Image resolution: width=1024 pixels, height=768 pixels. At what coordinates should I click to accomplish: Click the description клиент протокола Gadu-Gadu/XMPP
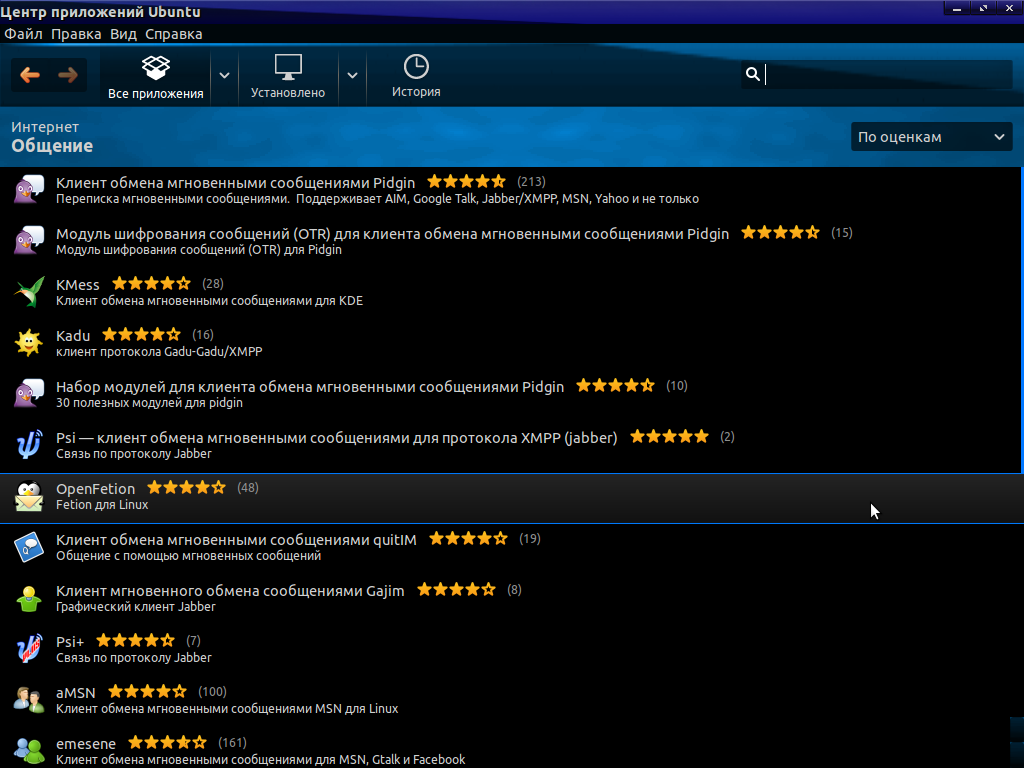[x=159, y=351]
